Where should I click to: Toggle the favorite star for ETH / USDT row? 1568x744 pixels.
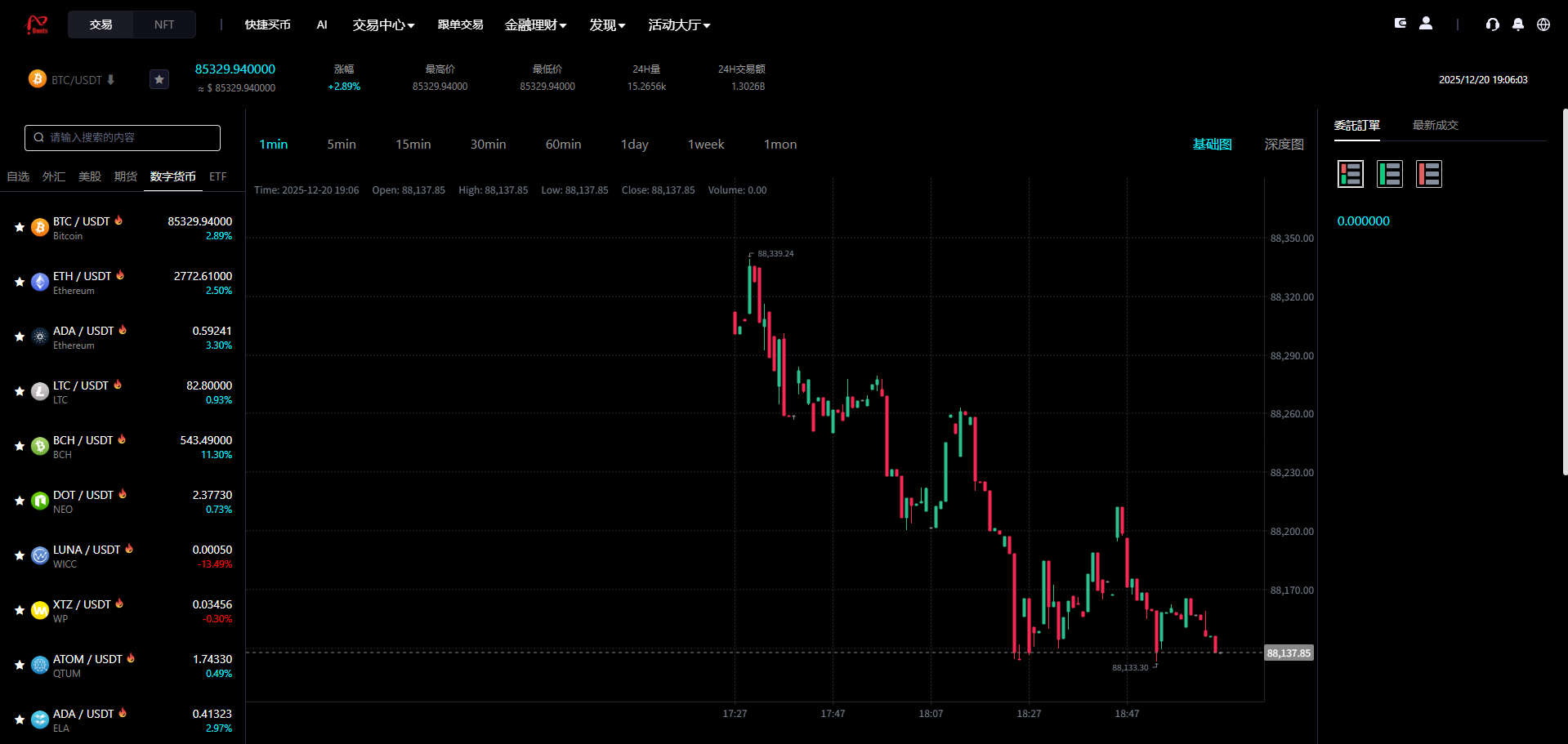[19, 282]
